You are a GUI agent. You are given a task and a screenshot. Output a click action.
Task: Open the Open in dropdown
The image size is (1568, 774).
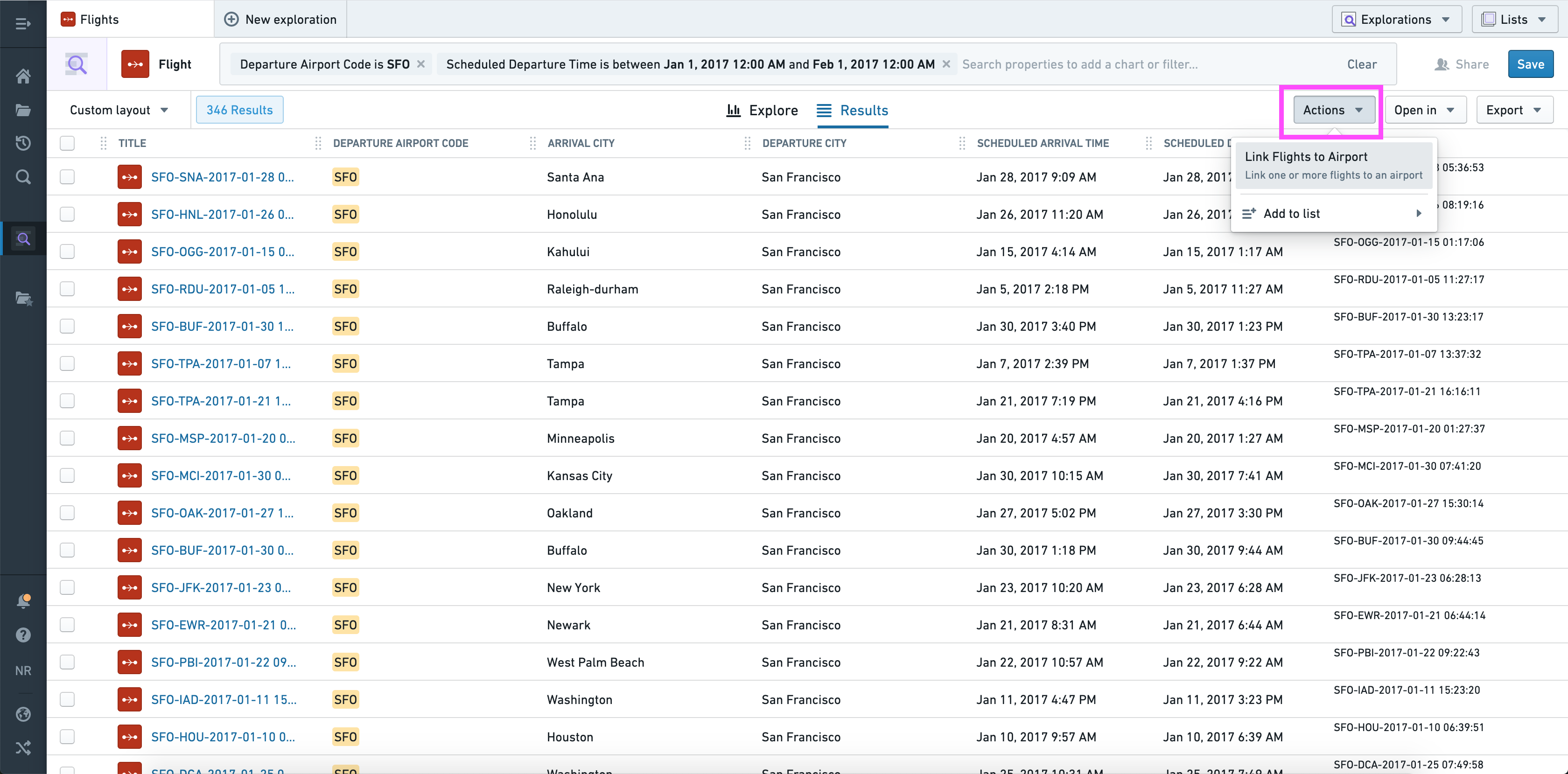pos(1425,110)
